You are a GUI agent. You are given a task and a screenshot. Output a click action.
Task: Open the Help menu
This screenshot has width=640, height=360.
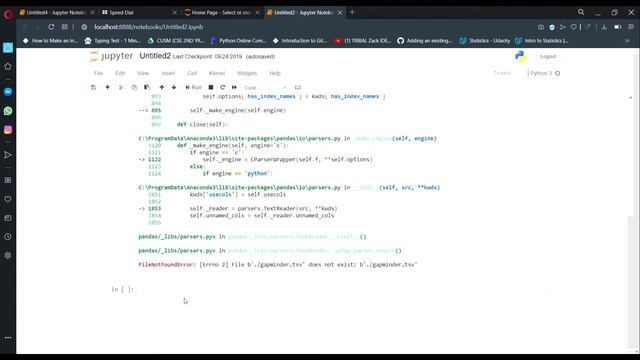click(275, 73)
